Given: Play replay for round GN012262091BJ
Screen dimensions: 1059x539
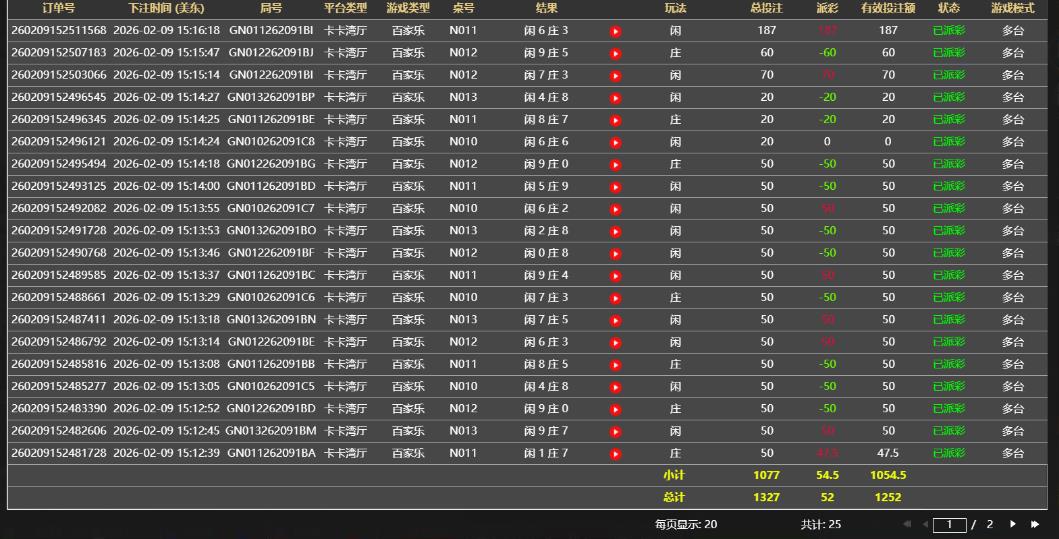Looking at the screenshot, I should [x=616, y=53].
